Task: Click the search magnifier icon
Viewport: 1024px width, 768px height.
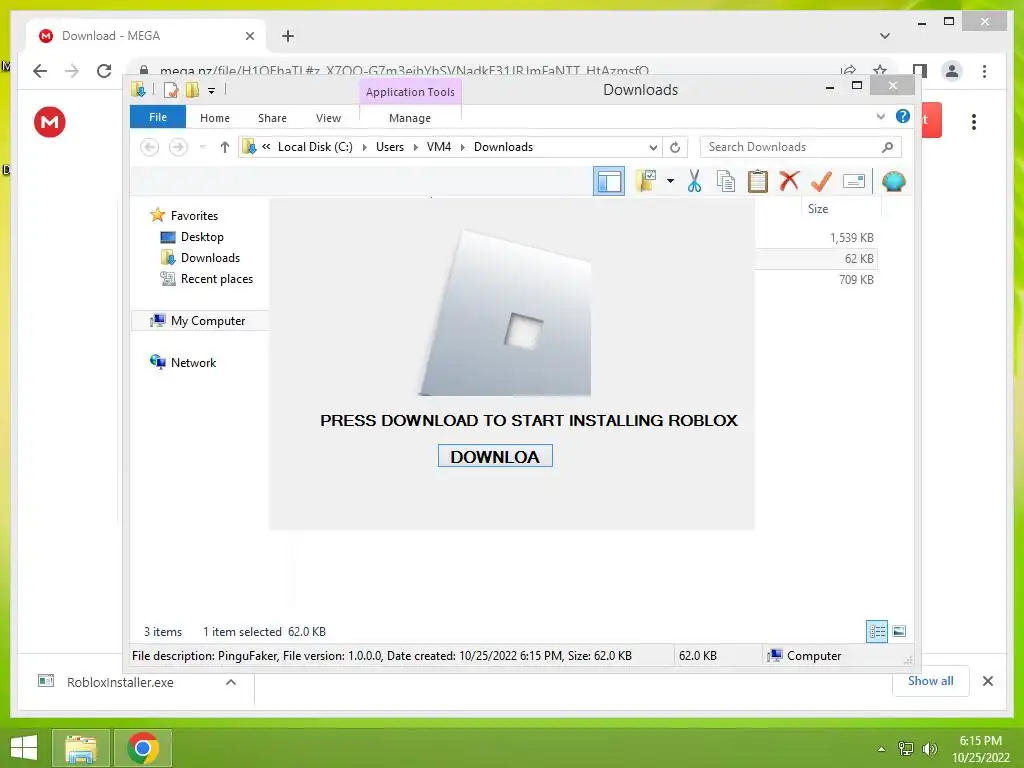Action: (x=887, y=147)
